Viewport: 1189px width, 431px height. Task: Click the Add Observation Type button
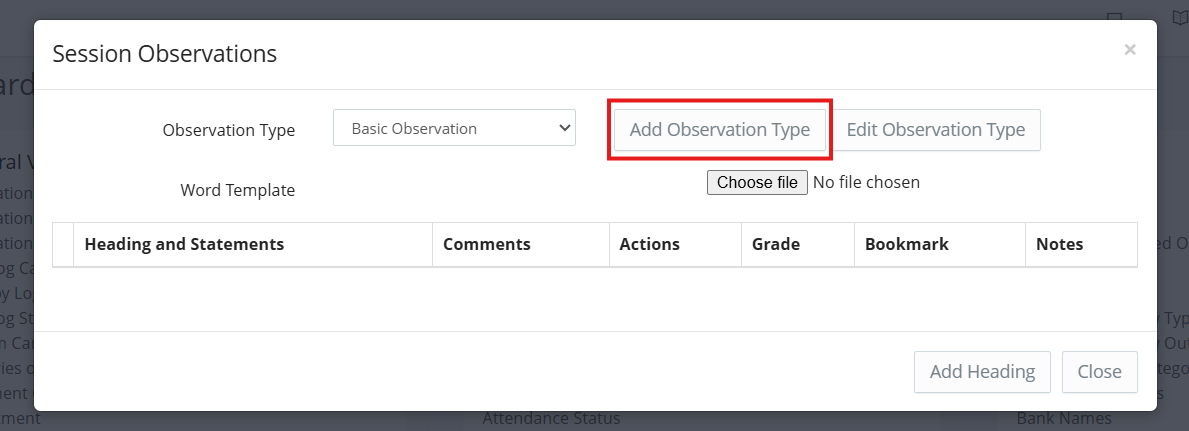[719, 130]
